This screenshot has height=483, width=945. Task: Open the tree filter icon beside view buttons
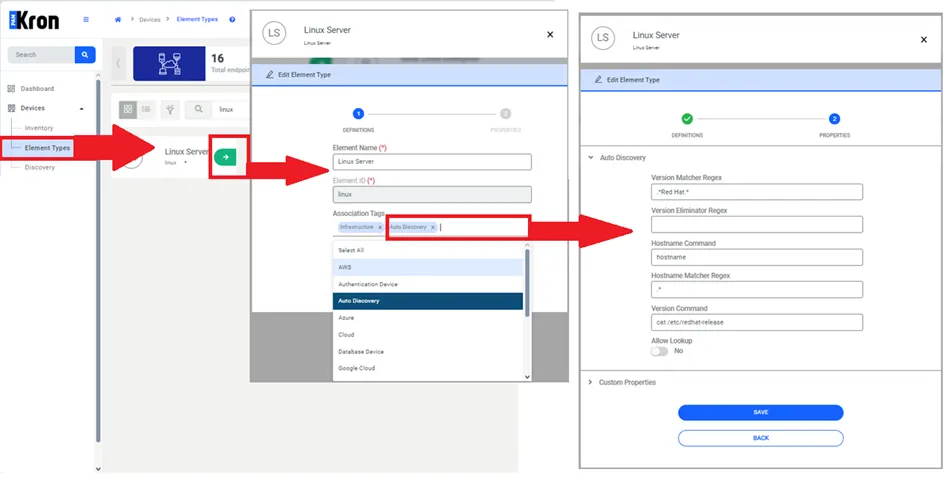pyautogui.click(x=170, y=109)
